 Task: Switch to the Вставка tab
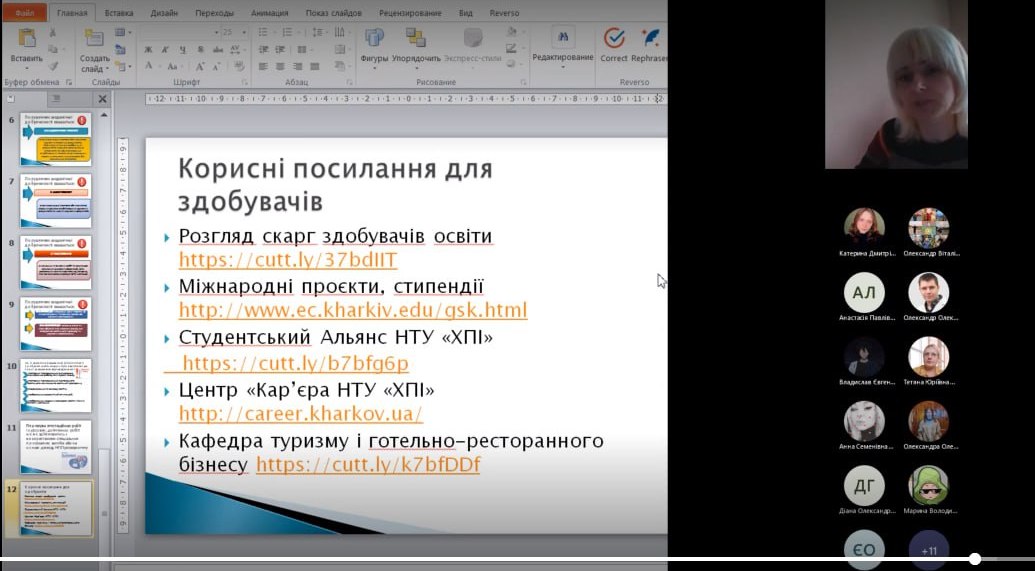119,13
